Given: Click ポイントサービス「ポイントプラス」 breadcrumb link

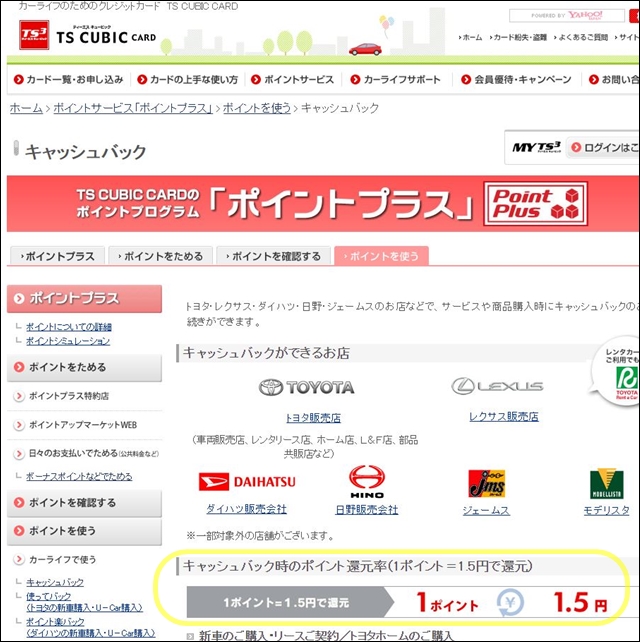Looking at the screenshot, I should pyautogui.click(x=133, y=108).
